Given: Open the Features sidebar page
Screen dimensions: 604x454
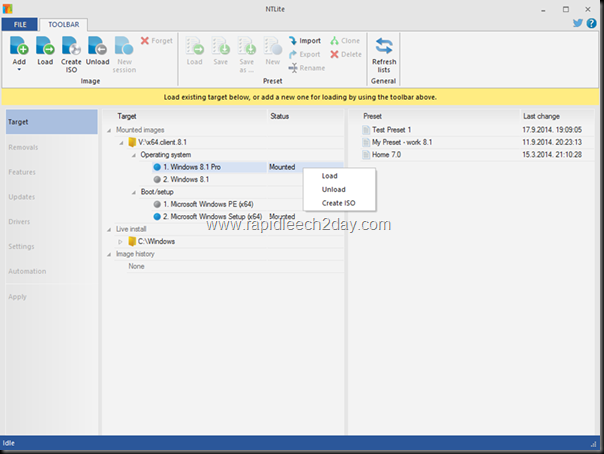Looking at the screenshot, I should (52, 172).
